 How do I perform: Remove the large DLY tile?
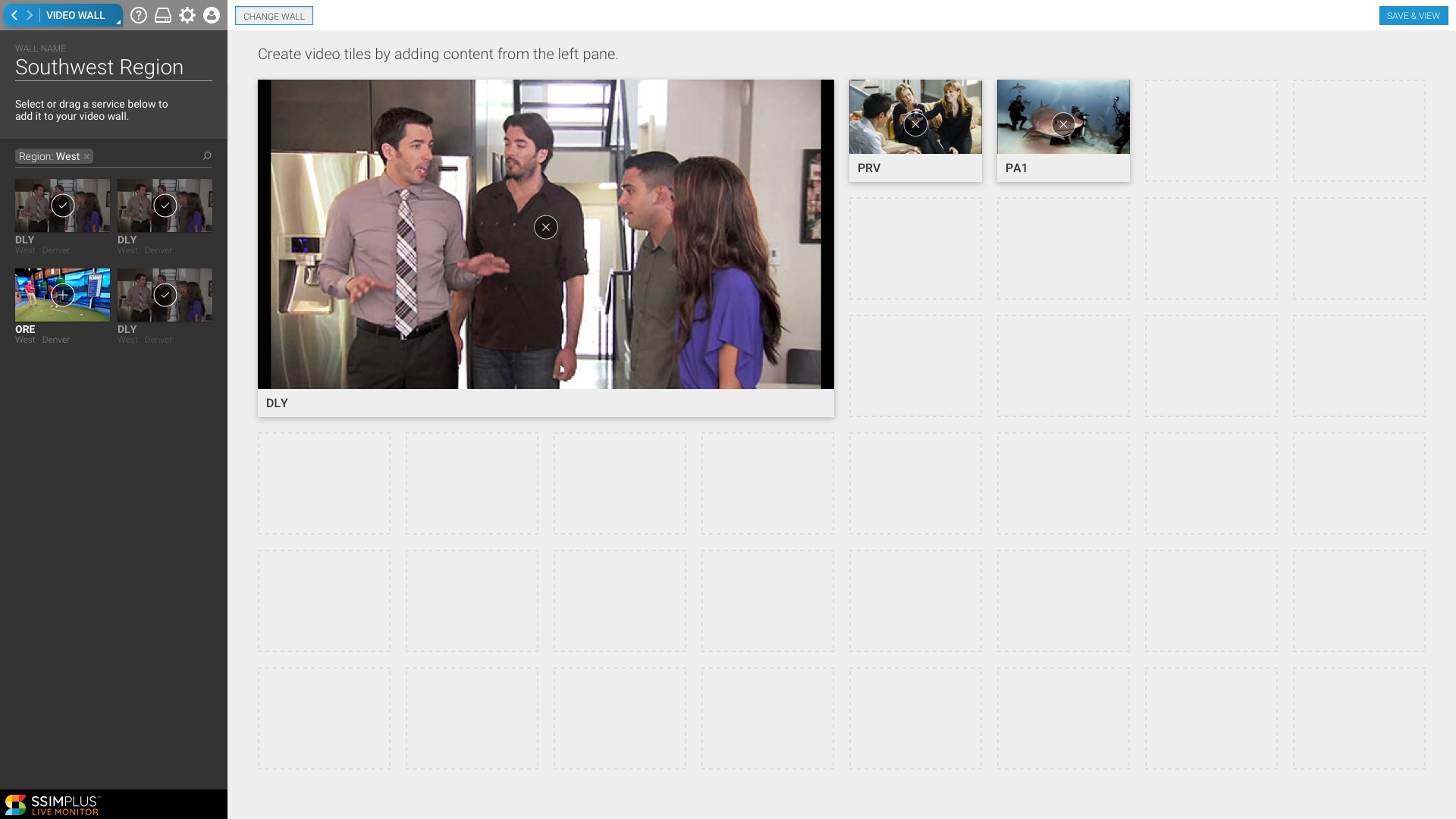(x=545, y=227)
